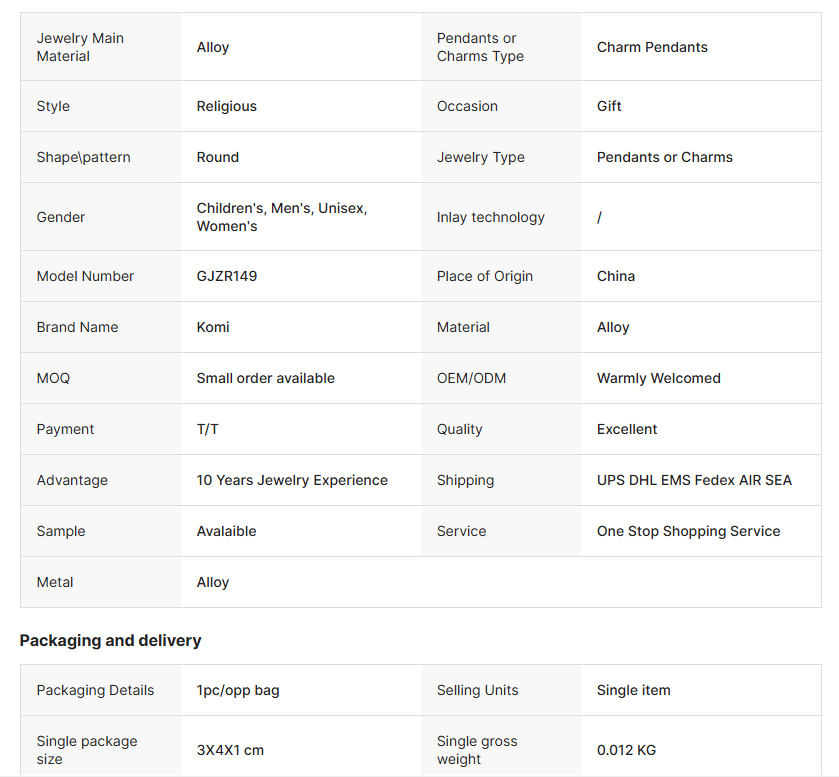
Task: Click 'UPS DHL EMS Fedex AIR SEA' shipping value
Action: pyautogui.click(x=694, y=480)
